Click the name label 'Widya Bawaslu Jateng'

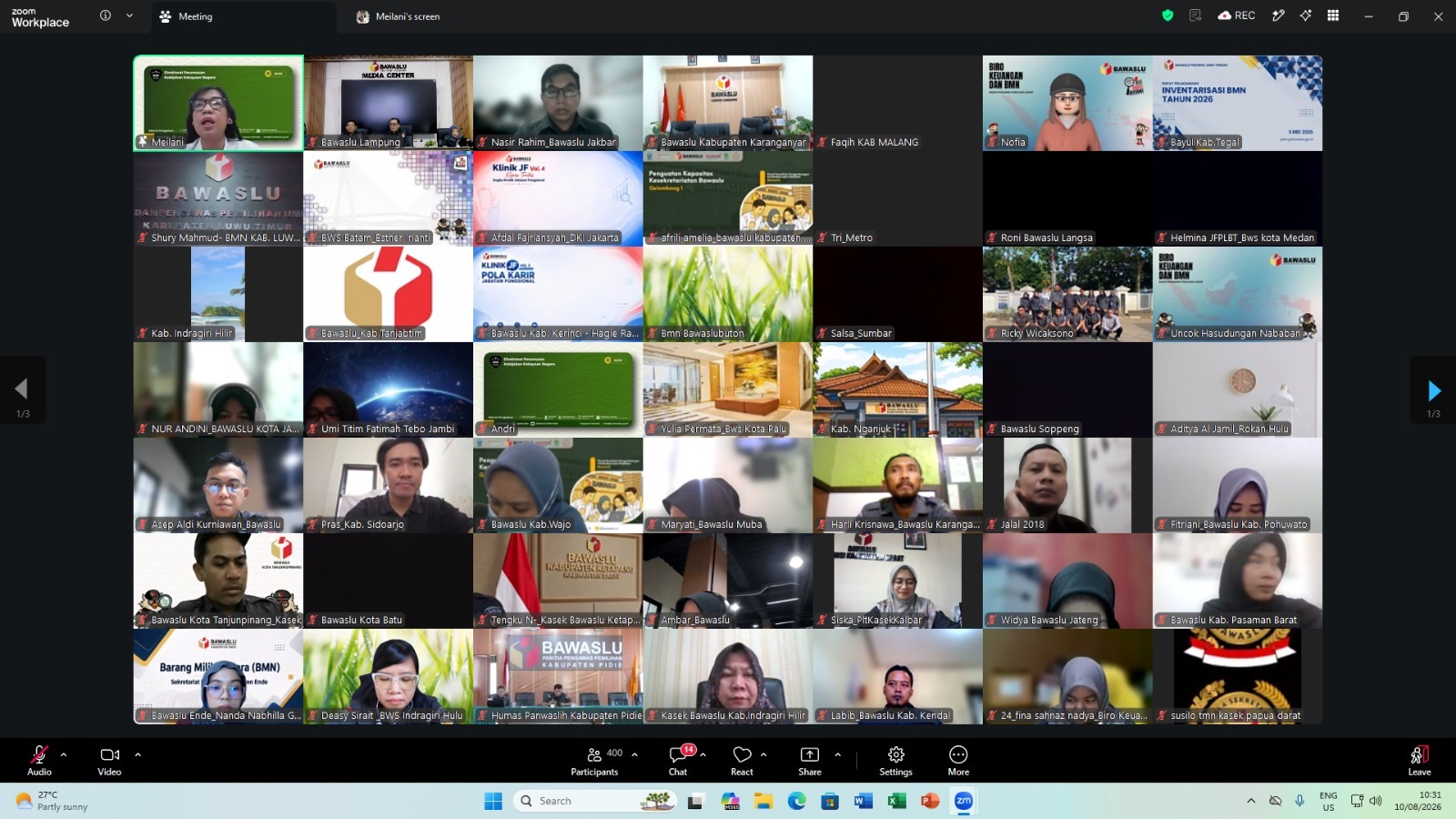1049,620
